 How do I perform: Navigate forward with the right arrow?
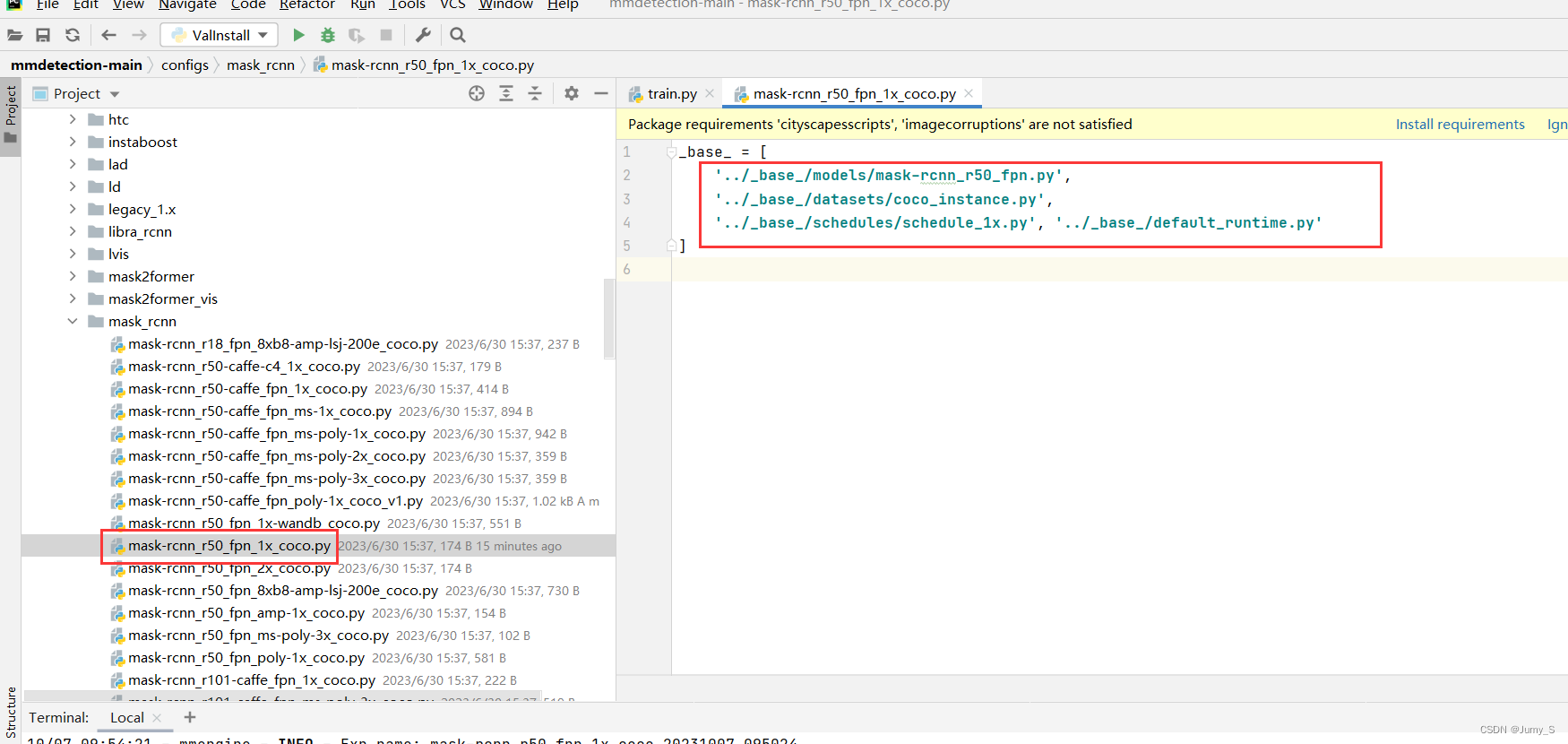point(139,35)
